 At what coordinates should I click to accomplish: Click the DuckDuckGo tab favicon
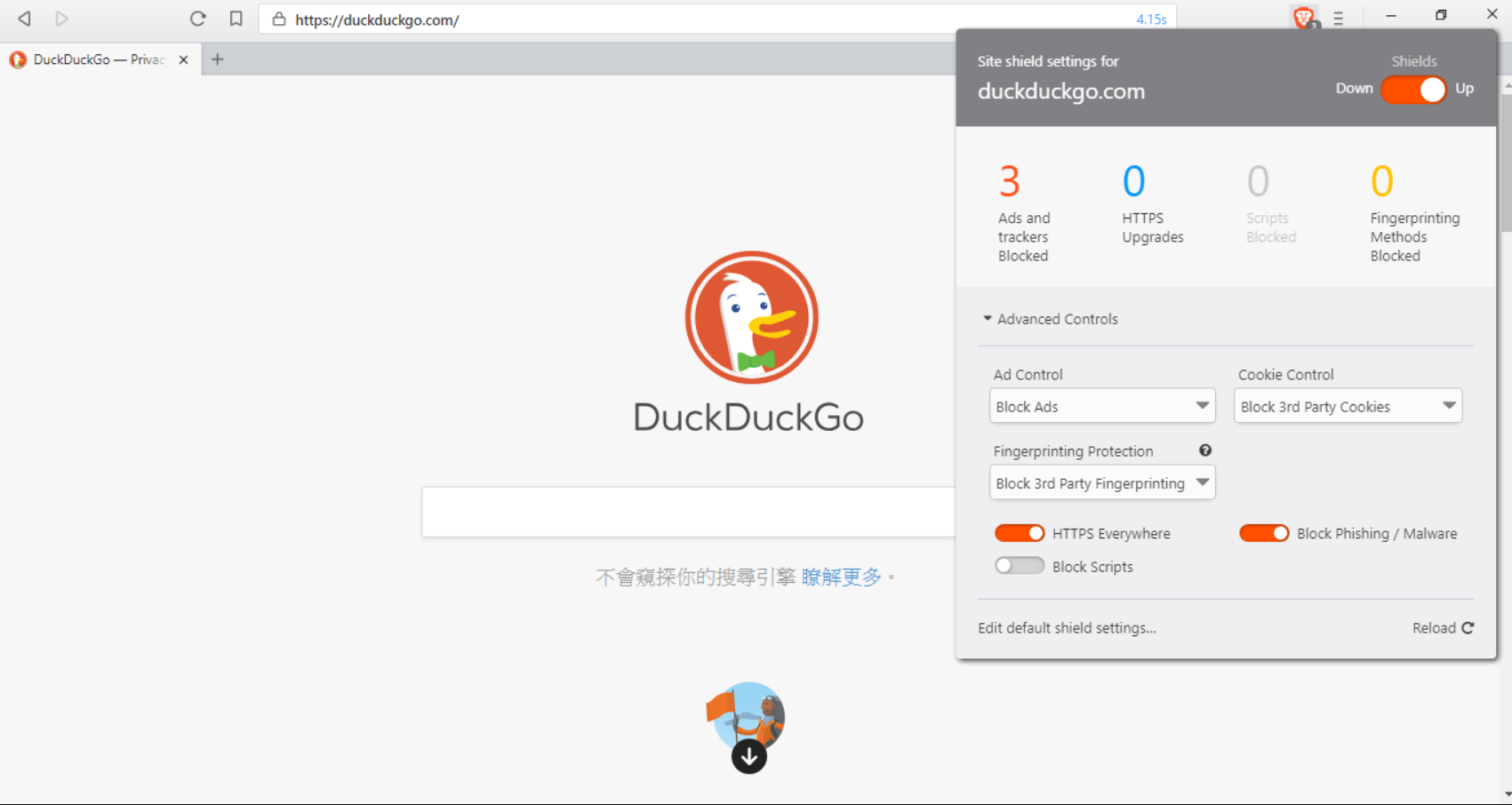click(x=18, y=60)
